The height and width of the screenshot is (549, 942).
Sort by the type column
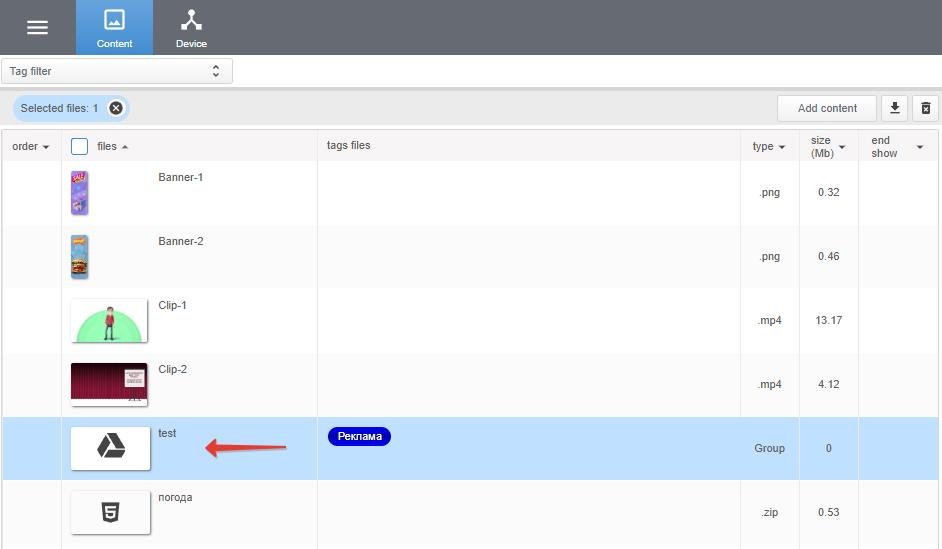768,147
